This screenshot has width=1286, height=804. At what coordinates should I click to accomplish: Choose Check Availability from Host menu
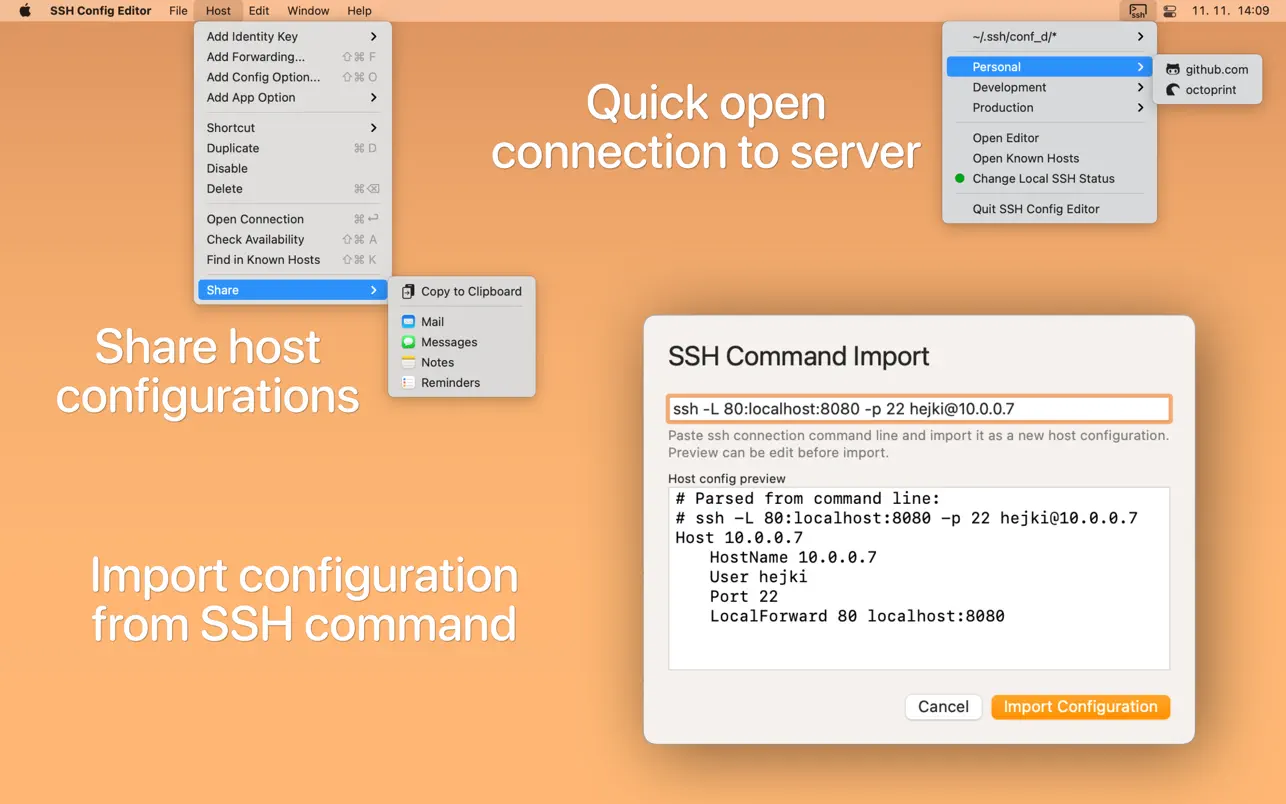(255, 240)
